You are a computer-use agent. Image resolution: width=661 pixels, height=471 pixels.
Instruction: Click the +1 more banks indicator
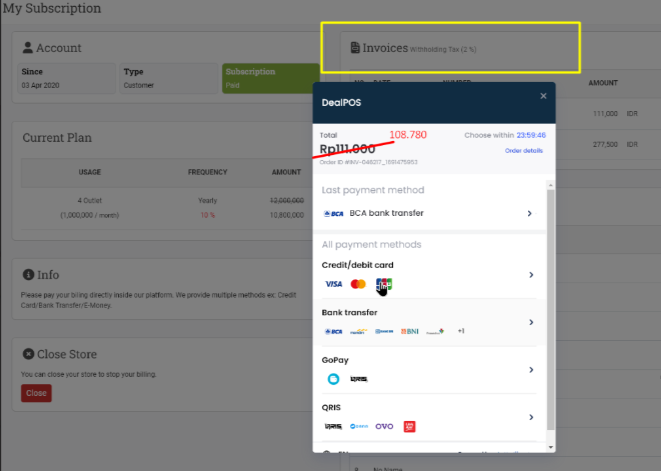(x=461, y=331)
